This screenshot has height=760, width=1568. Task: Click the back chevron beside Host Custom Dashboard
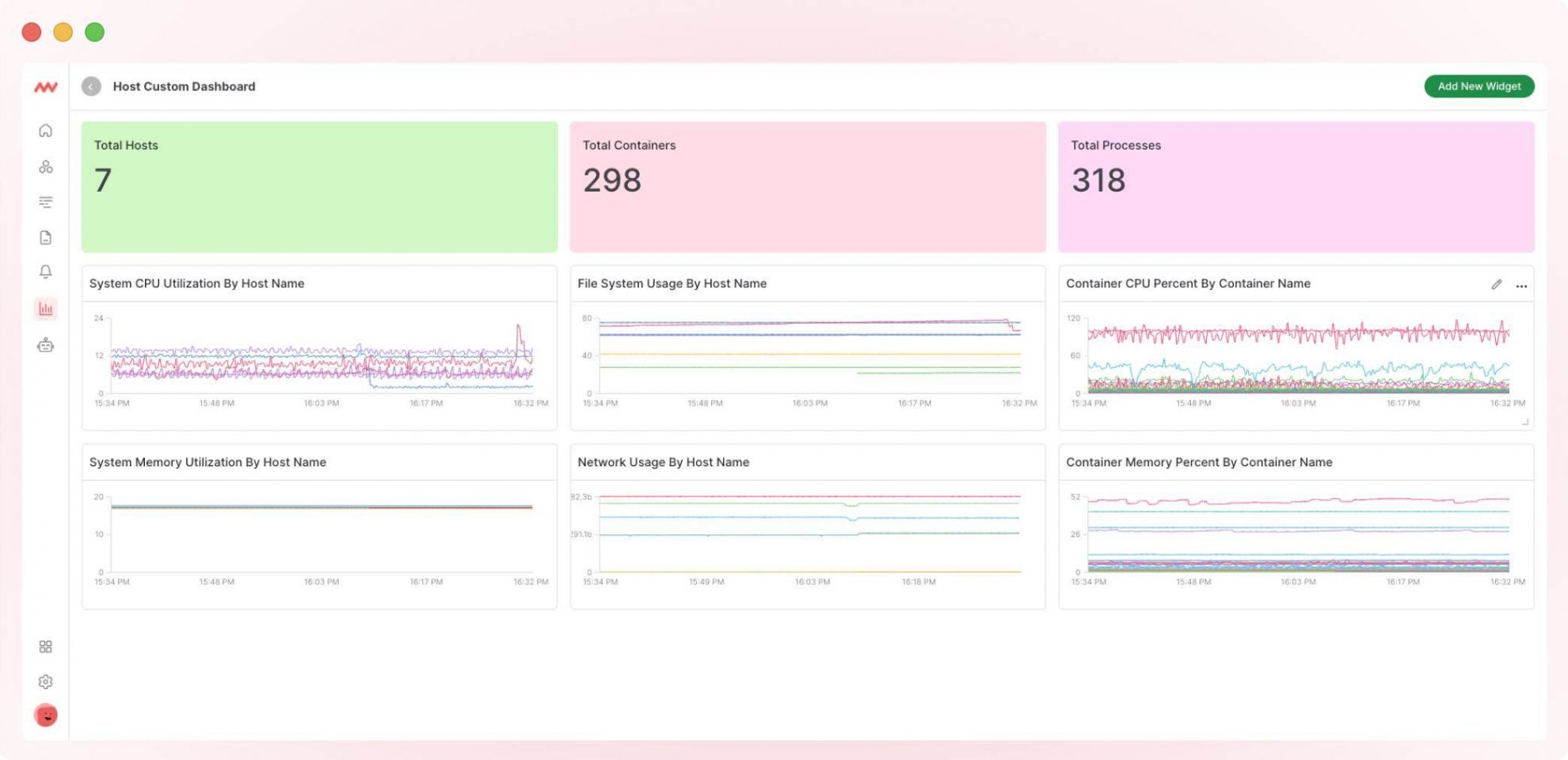pyautogui.click(x=91, y=86)
